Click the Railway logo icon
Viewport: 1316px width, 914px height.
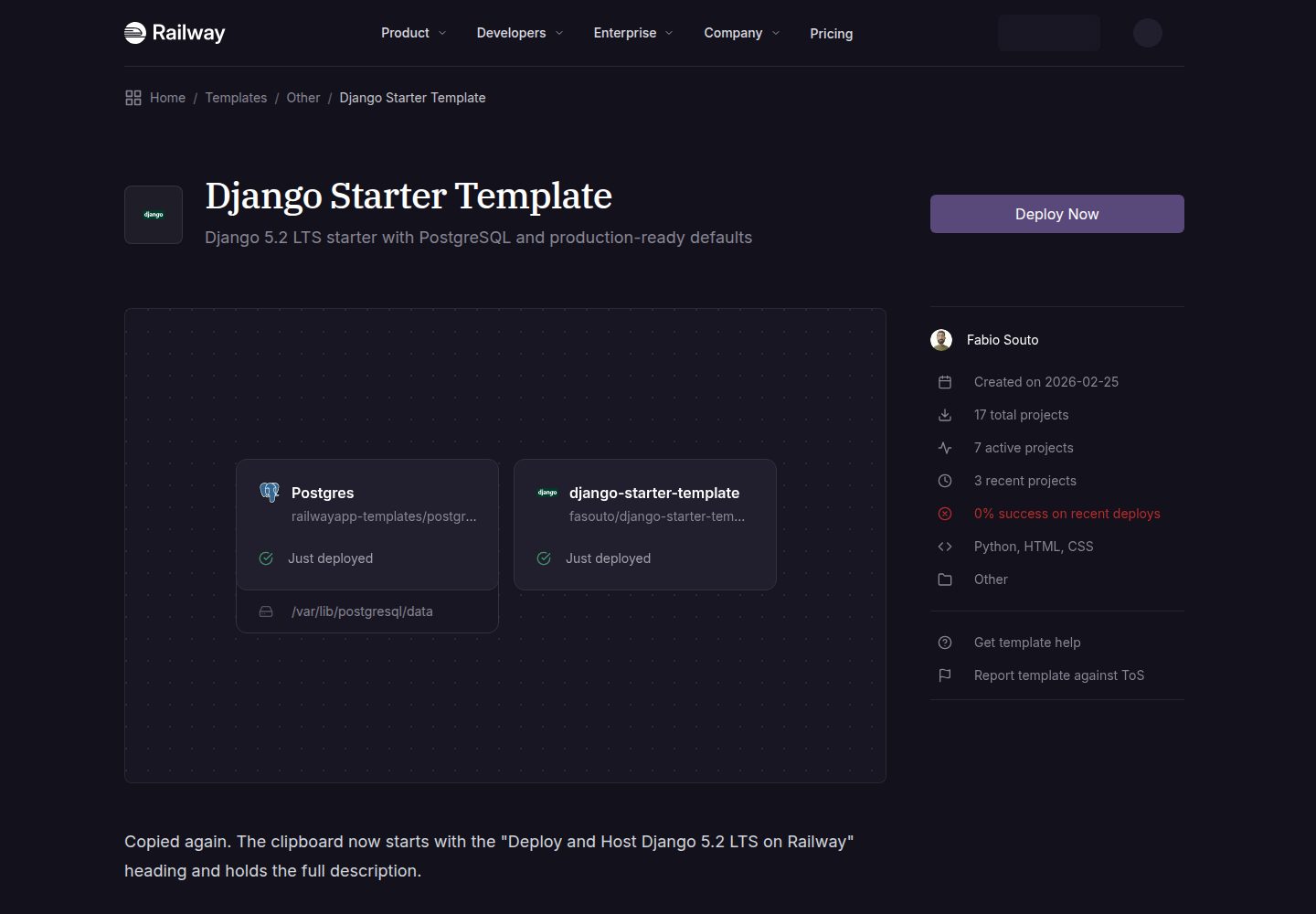(x=135, y=33)
